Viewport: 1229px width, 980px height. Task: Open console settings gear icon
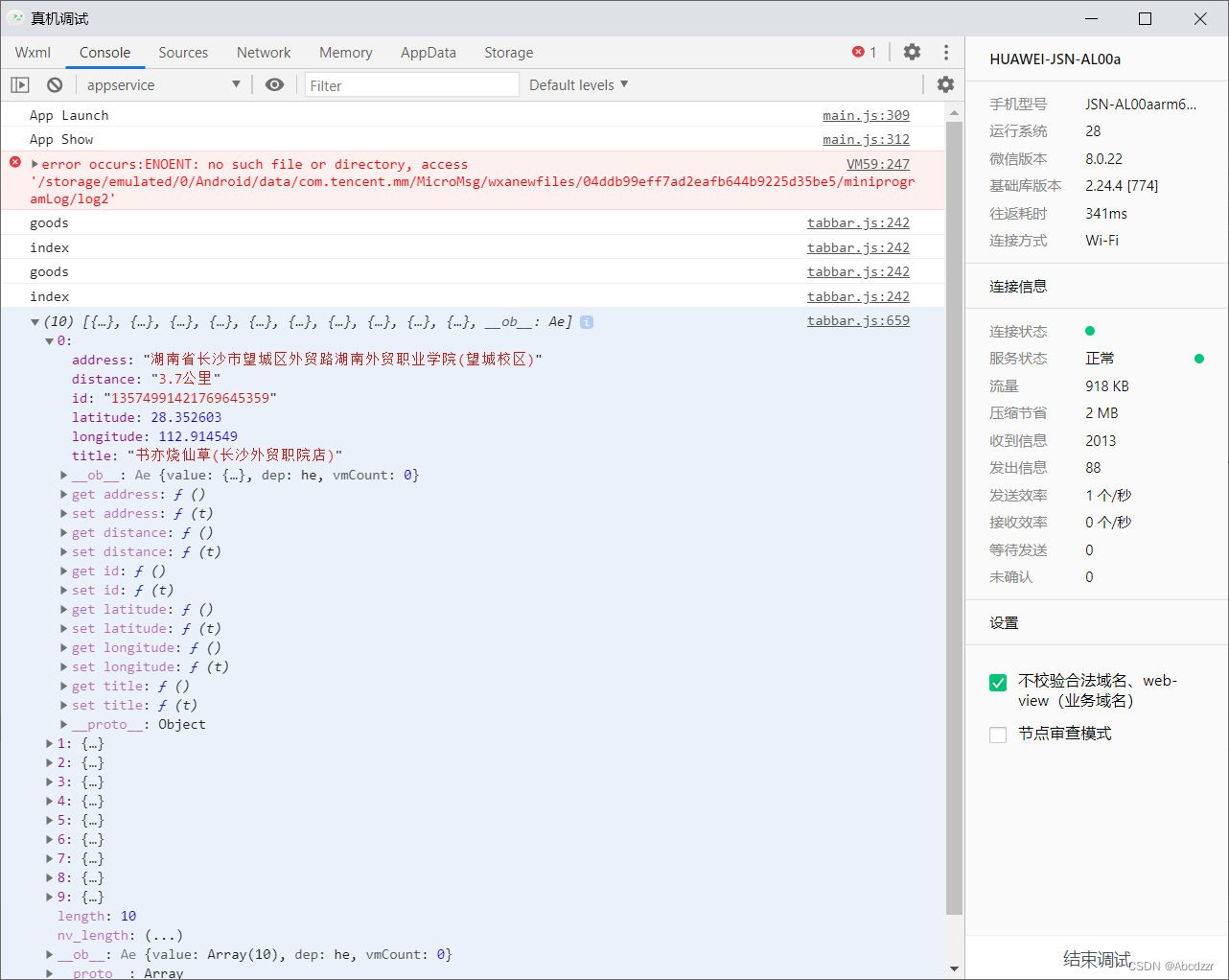tap(945, 84)
